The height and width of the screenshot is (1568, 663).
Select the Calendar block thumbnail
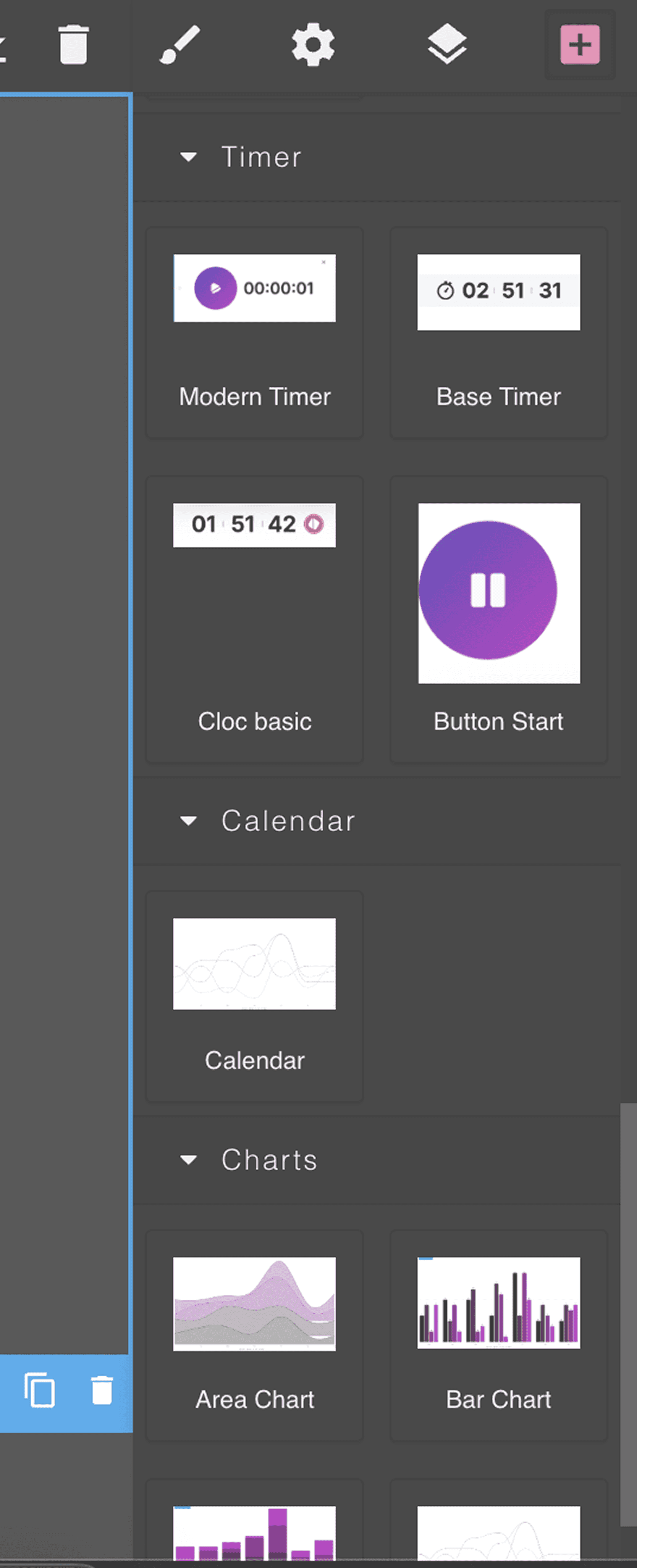(254, 963)
